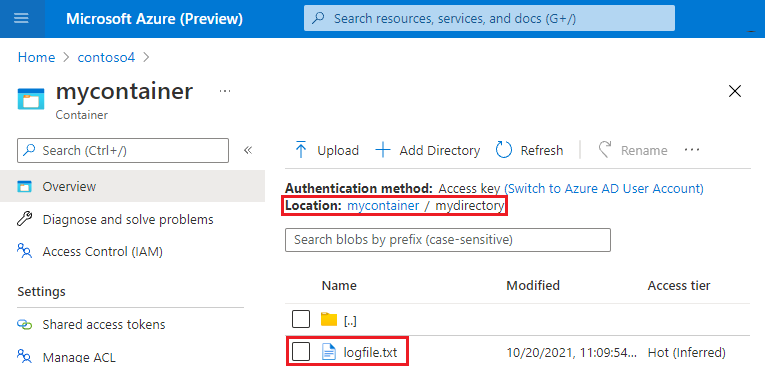Collapse the left navigation pane
The width and height of the screenshot is (765, 370).
pyautogui.click(x=248, y=150)
